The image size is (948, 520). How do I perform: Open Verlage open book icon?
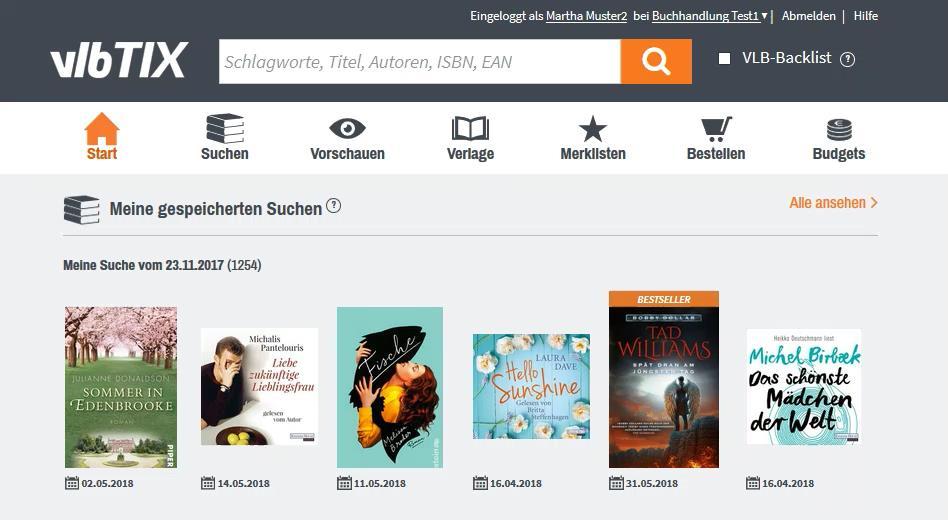tap(470, 129)
